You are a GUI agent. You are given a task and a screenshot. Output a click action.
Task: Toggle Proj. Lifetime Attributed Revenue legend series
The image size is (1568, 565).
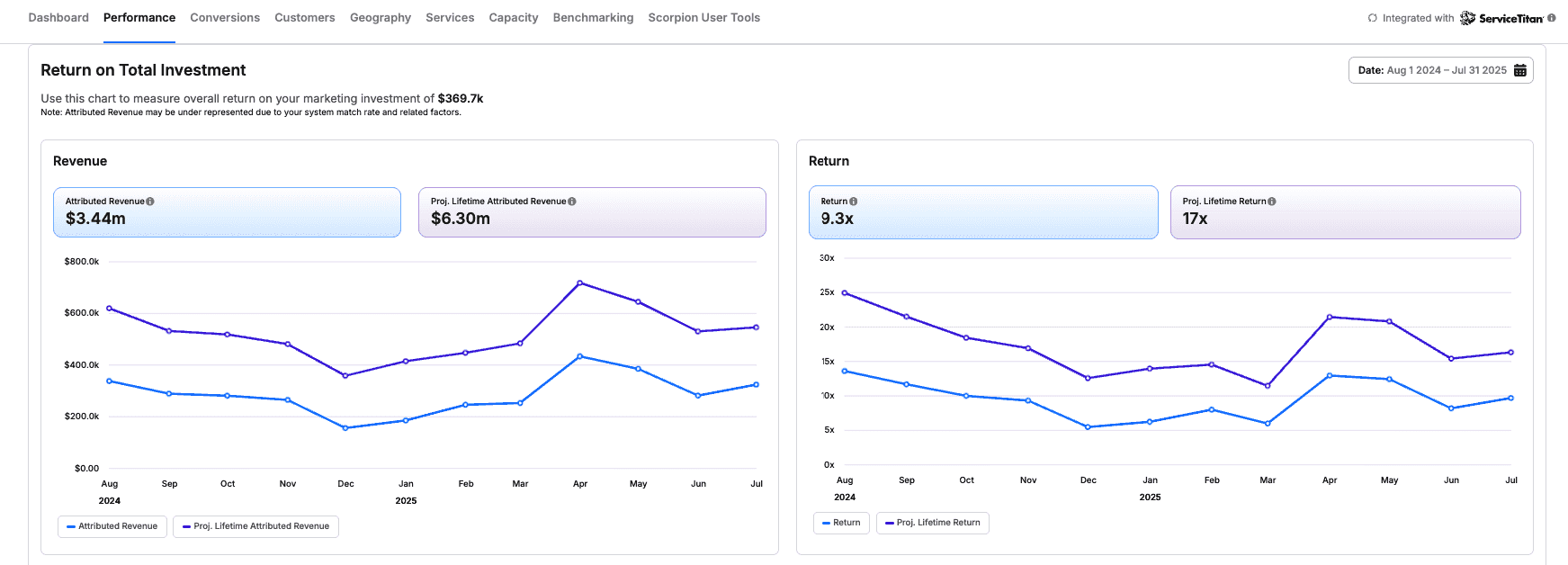(255, 526)
